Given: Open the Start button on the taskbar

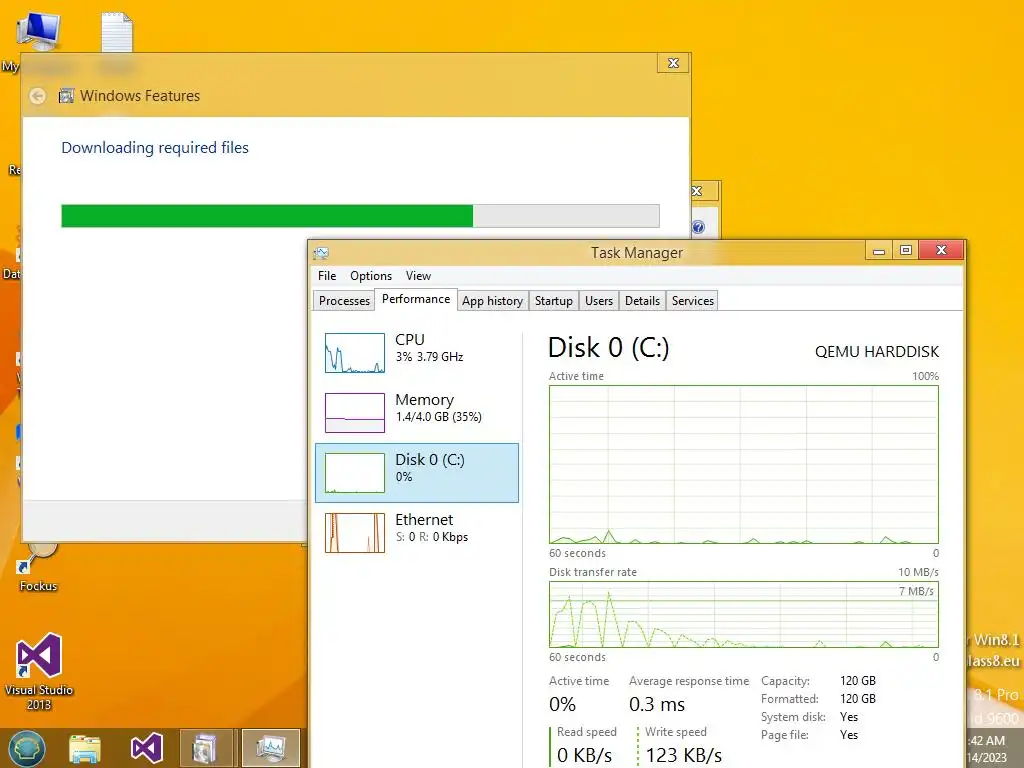Looking at the screenshot, I should click(x=26, y=748).
